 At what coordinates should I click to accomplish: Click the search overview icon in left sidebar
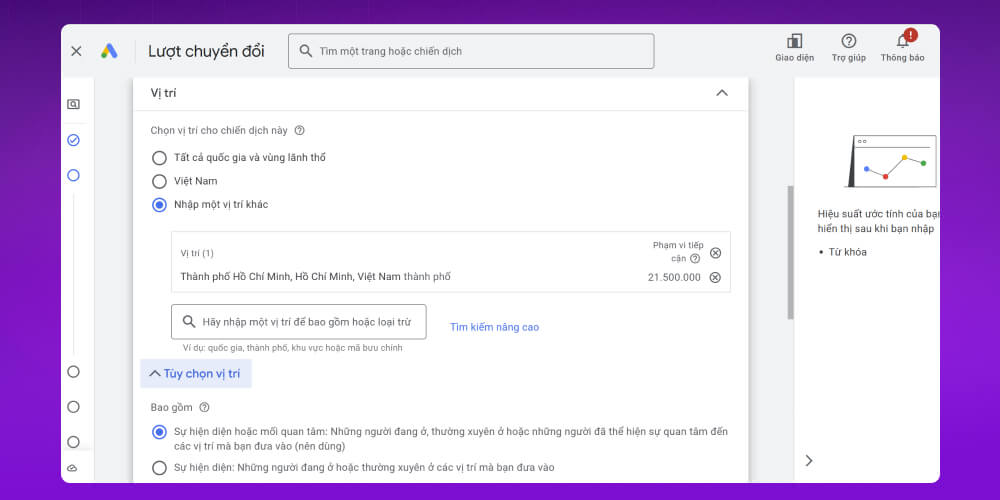point(73,104)
